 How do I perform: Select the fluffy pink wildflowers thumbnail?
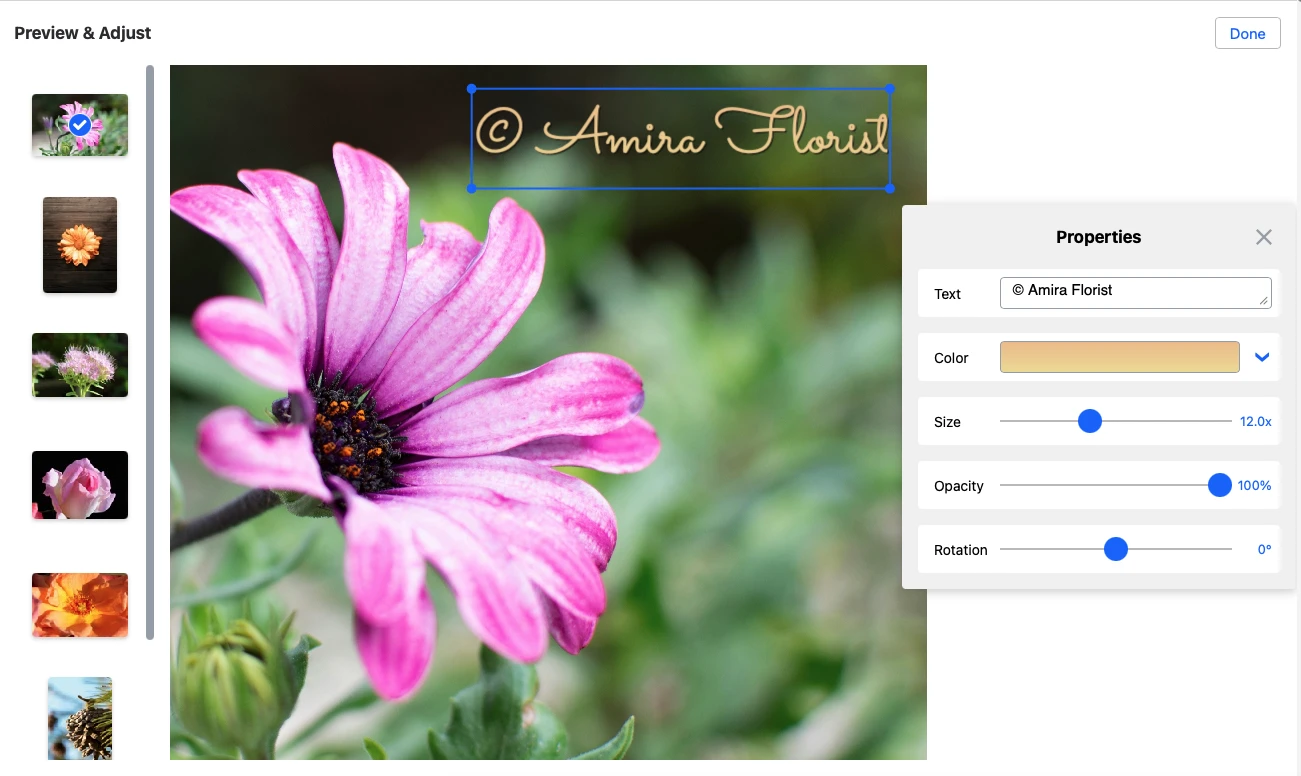tap(80, 365)
